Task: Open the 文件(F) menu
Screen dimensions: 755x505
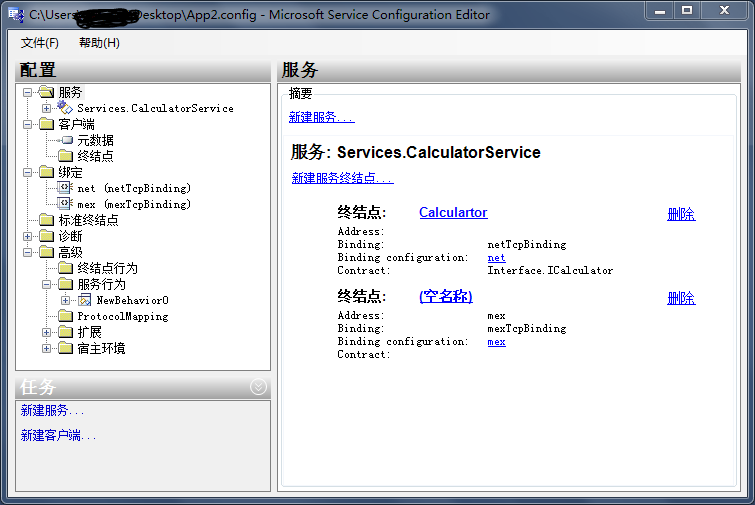Action: pyautogui.click(x=39, y=43)
